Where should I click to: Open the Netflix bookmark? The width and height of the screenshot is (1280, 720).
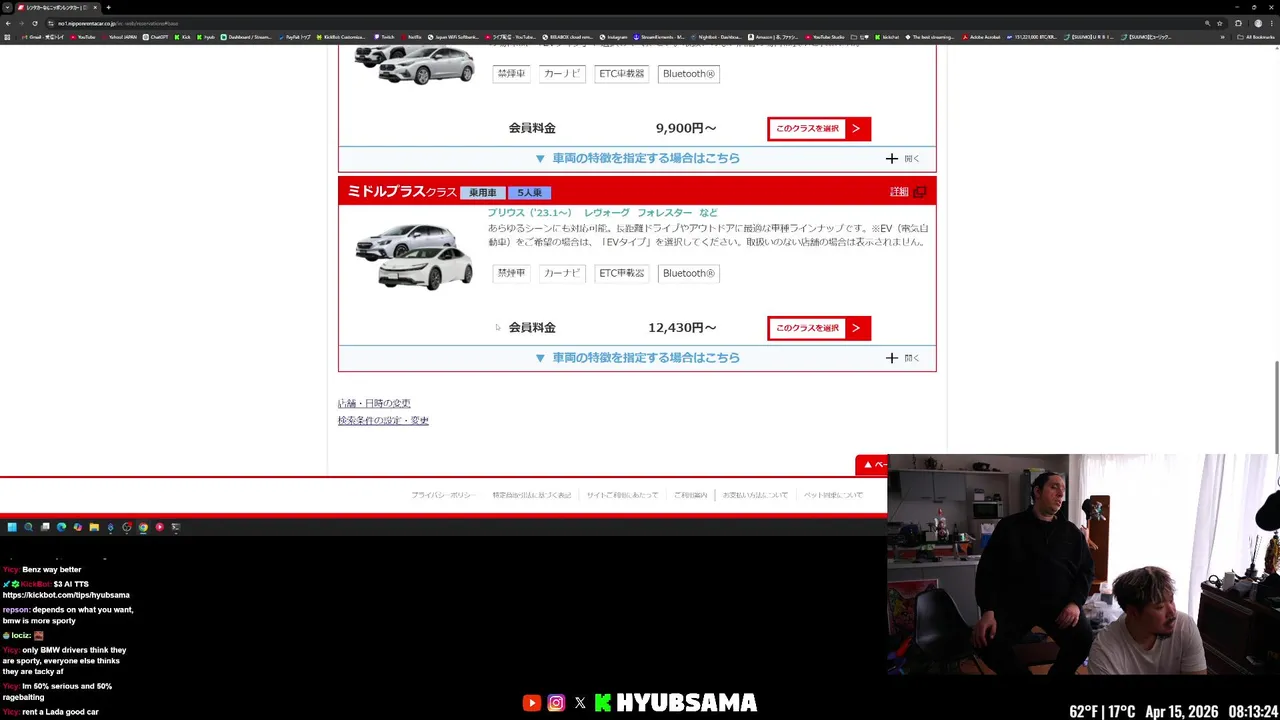[411, 37]
